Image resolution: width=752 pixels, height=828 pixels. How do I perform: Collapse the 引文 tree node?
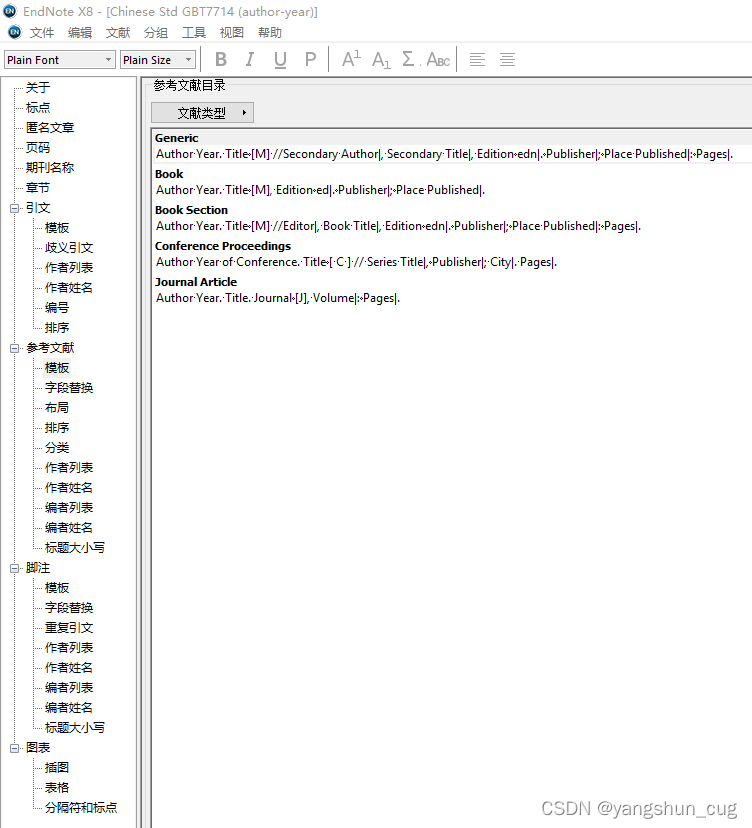(14, 208)
